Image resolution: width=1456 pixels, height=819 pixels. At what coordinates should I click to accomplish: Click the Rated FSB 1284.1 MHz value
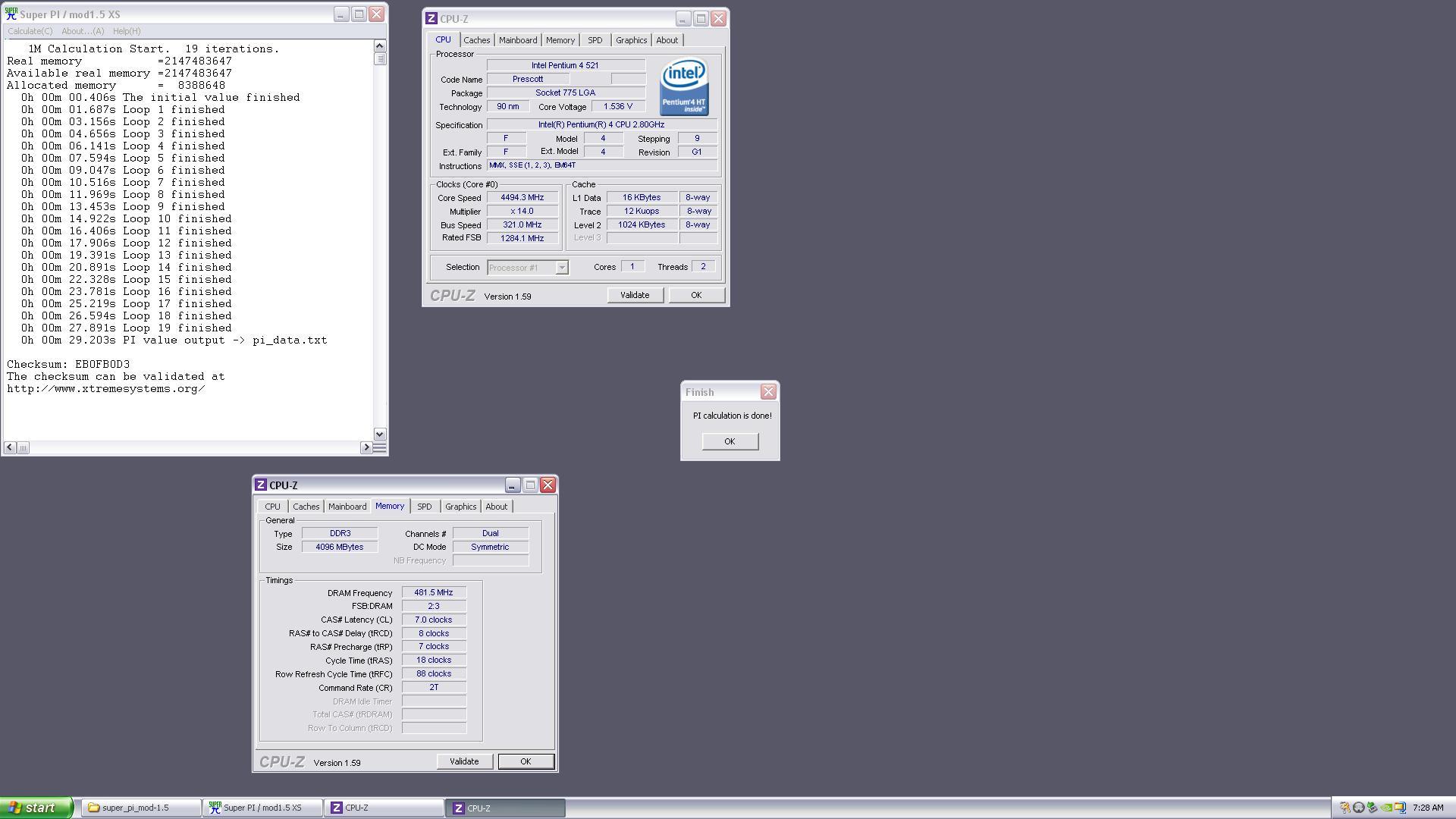pos(522,238)
